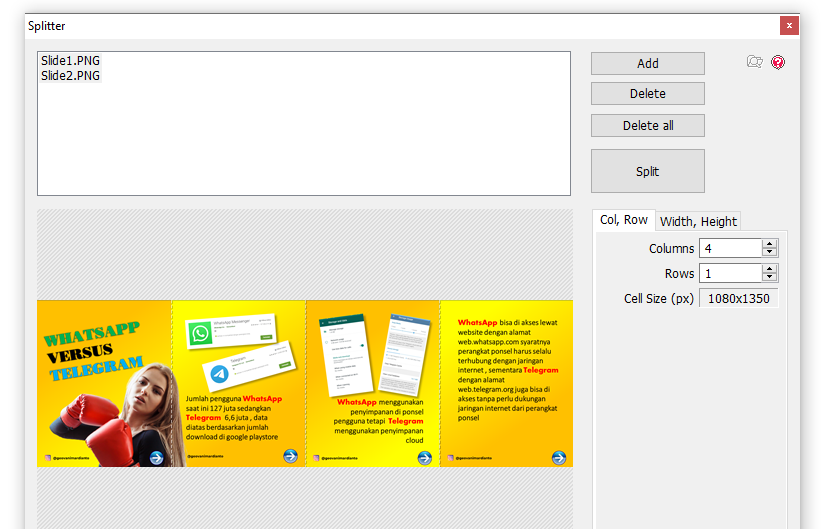Decrease Rows with down arrow

pyautogui.click(x=770, y=277)
